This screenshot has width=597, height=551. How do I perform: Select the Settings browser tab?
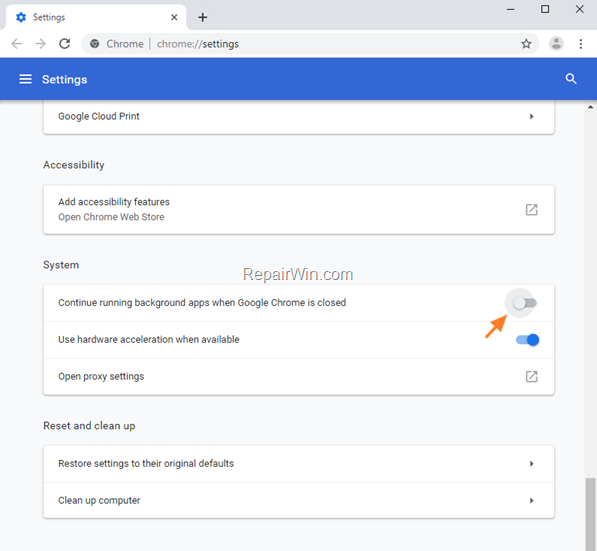click(x=96, y=17)
